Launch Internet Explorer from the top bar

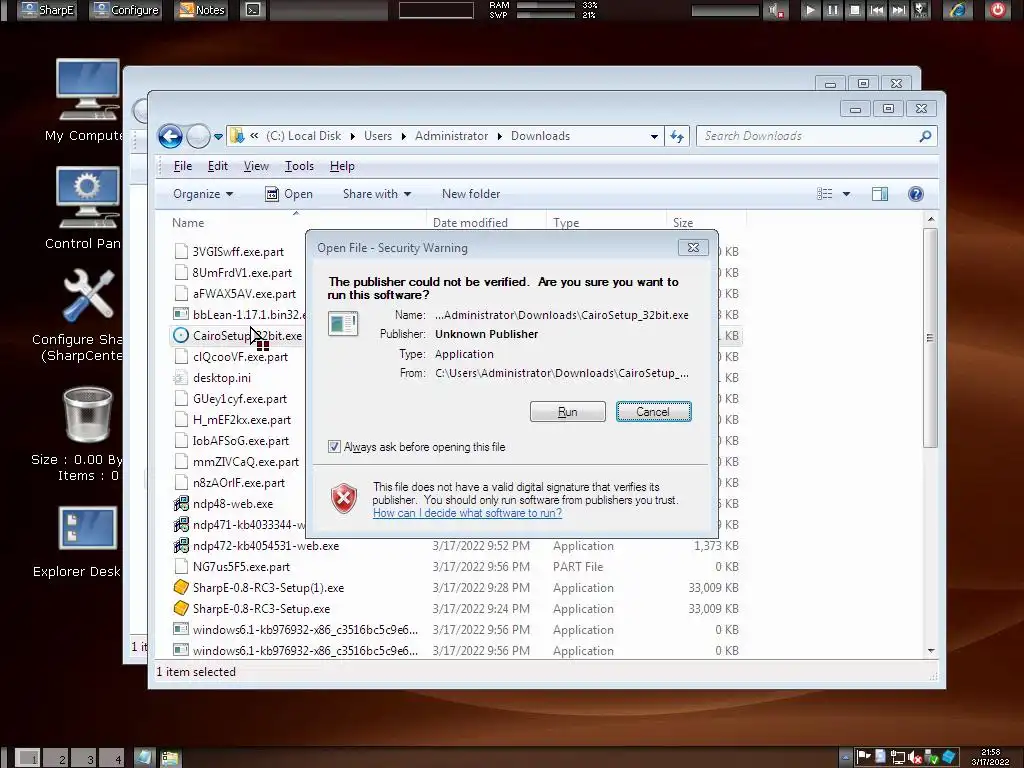957,10
